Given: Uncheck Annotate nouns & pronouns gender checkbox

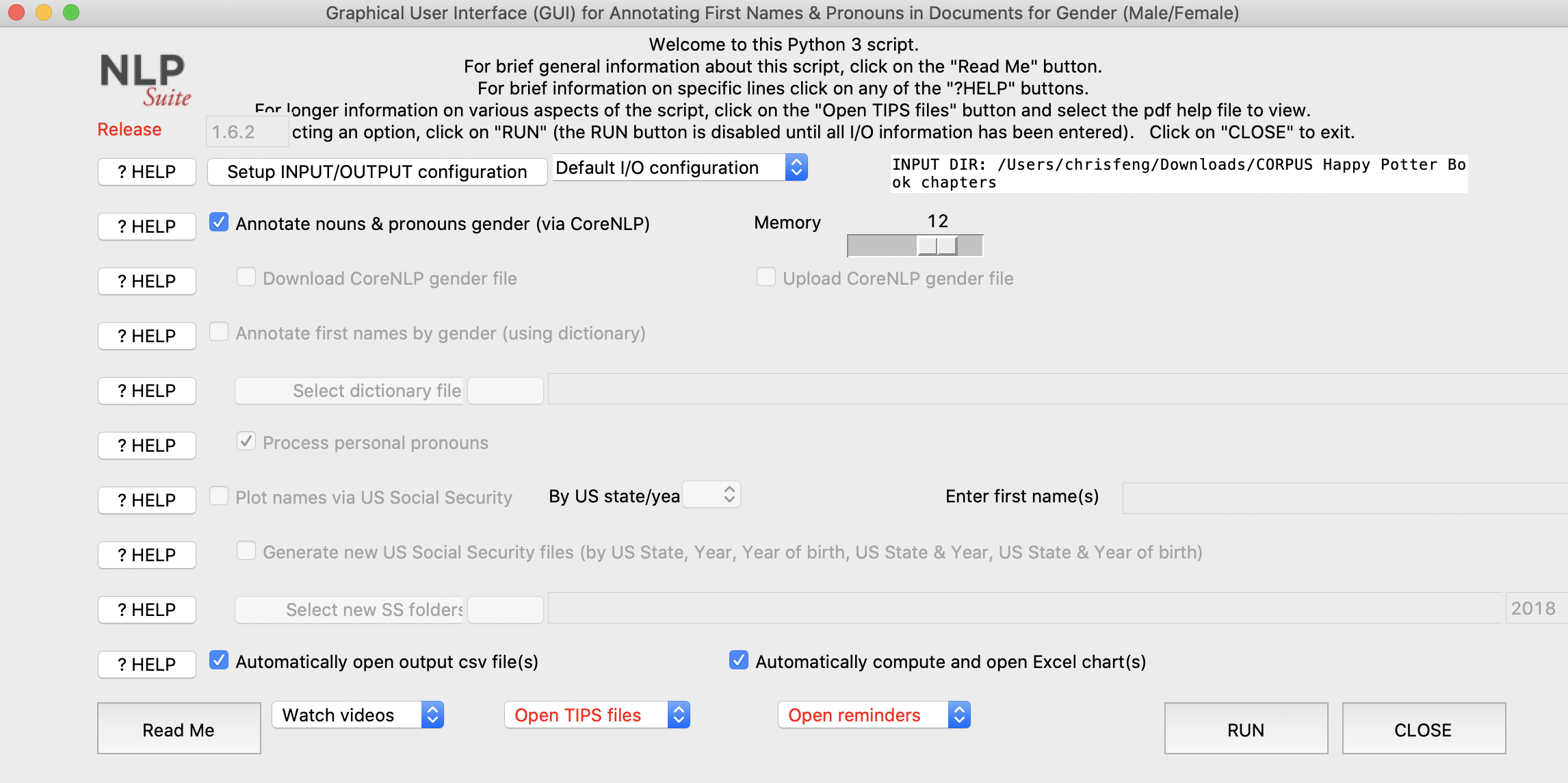Looking at the screenshot, I should (219, 222).
